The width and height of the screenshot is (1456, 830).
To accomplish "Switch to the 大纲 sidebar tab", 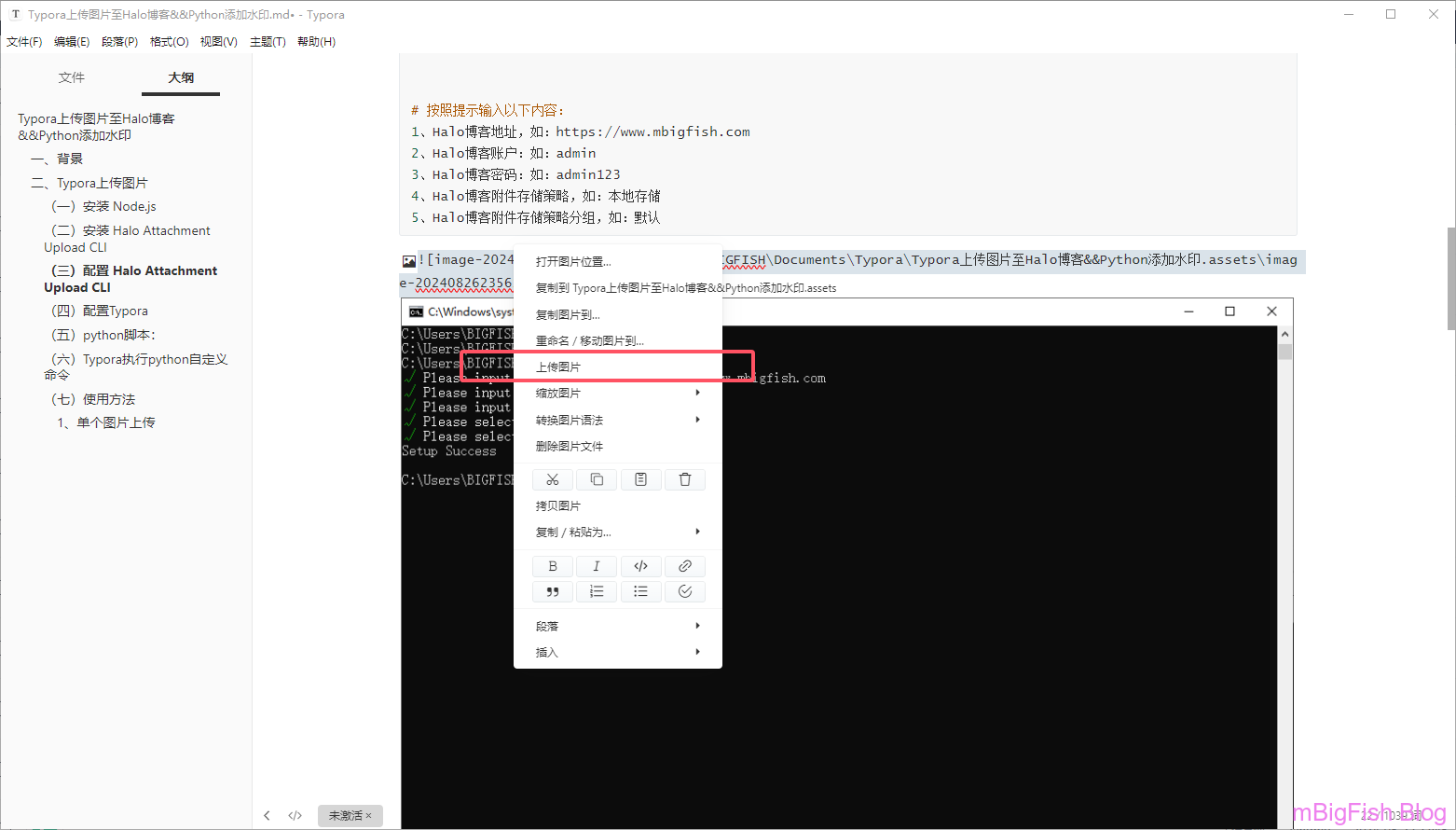I will pos(181,77).
